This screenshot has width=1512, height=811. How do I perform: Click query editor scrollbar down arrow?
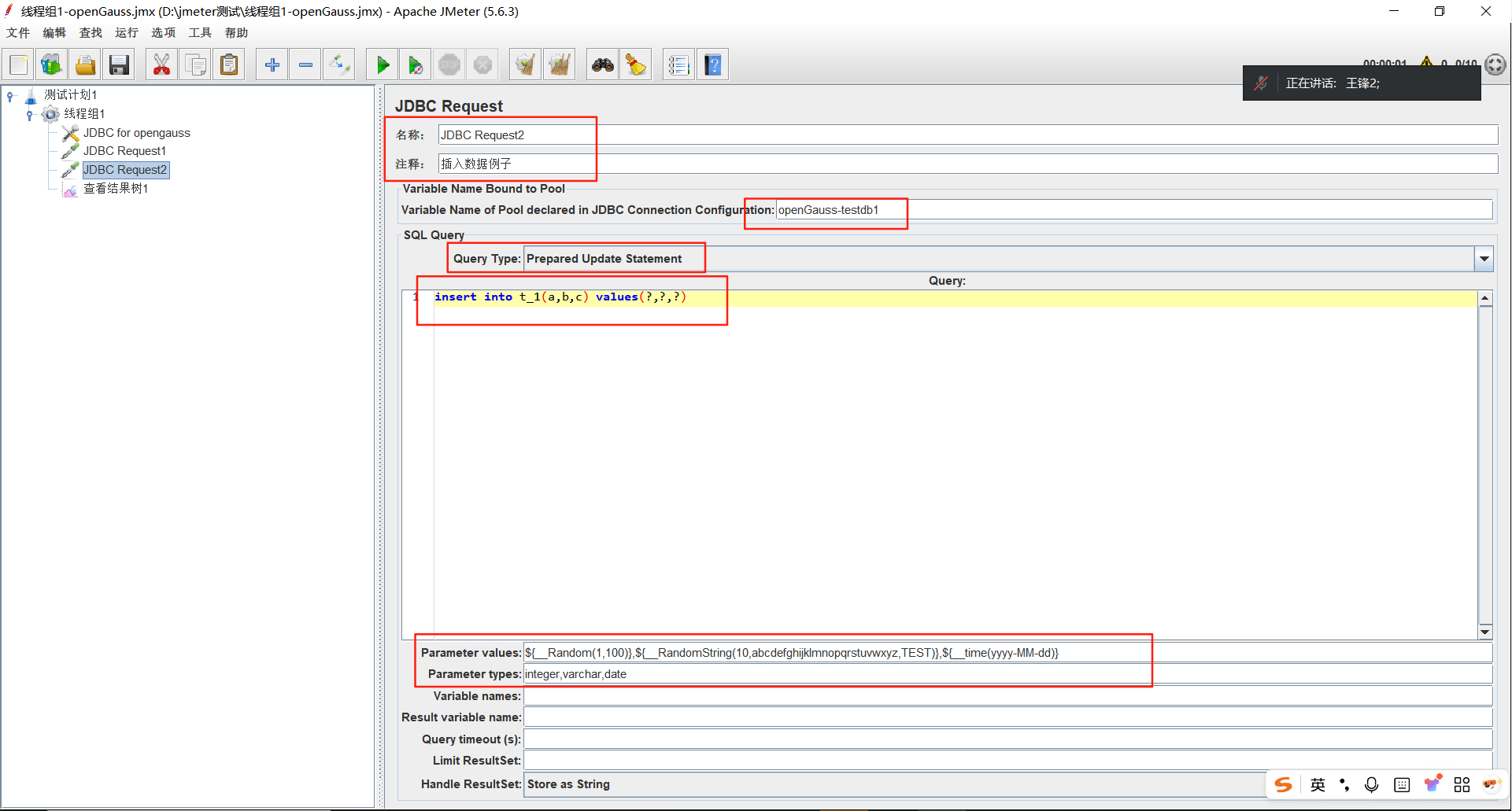[x=1485, y=632]
